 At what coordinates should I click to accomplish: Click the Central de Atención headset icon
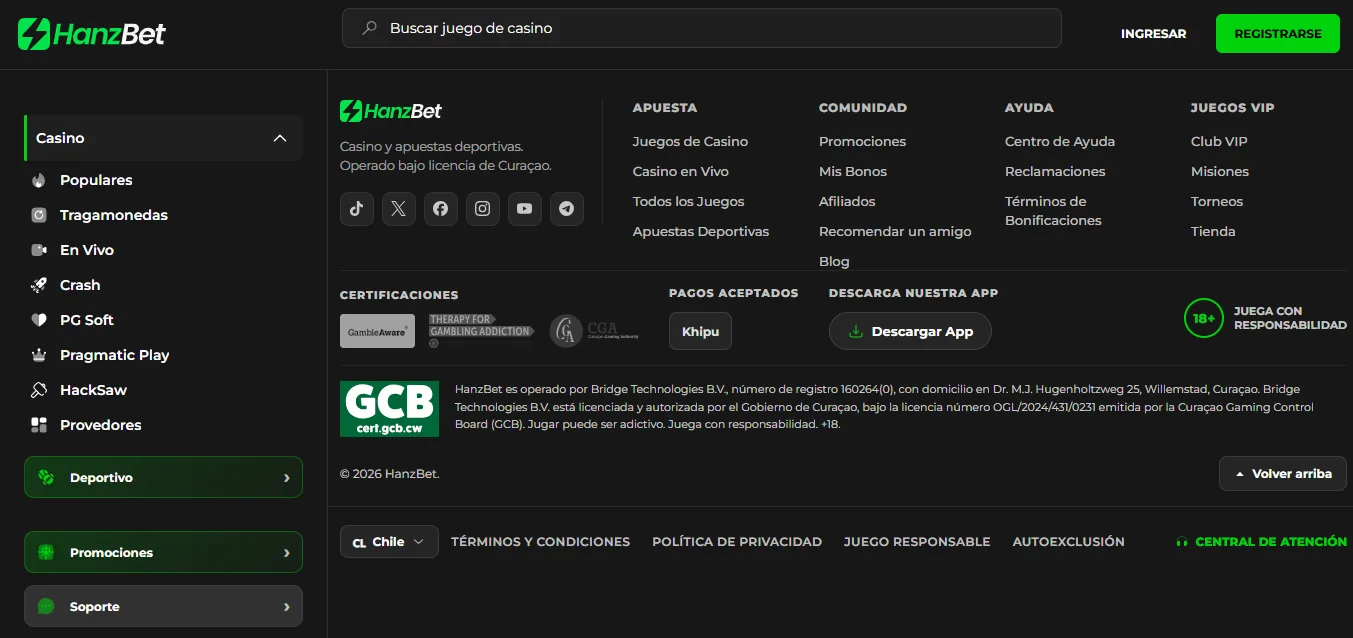click(x=1182, y=542)
